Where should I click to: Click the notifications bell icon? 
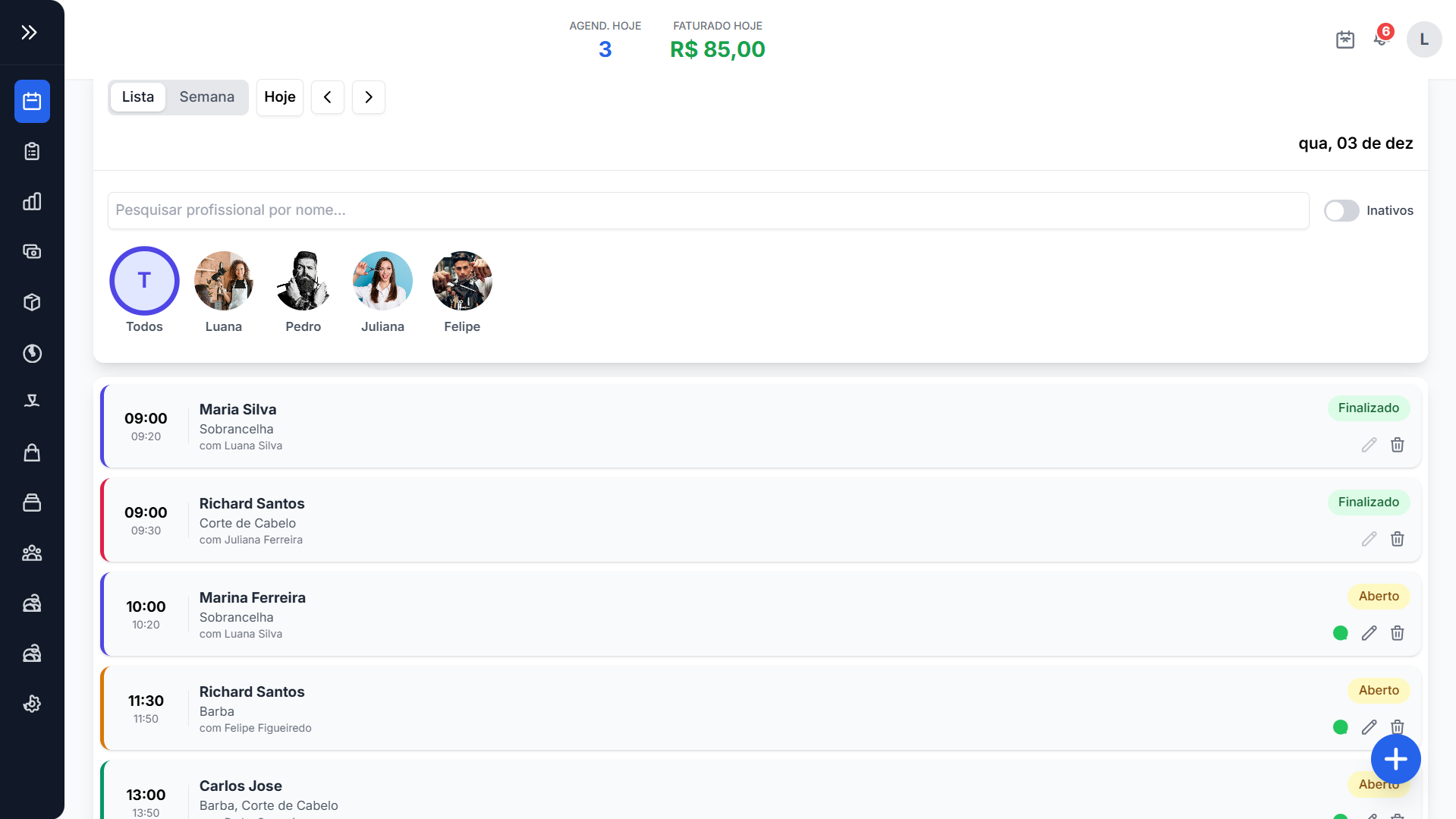pyautogui.click(x=1380, y=39)
